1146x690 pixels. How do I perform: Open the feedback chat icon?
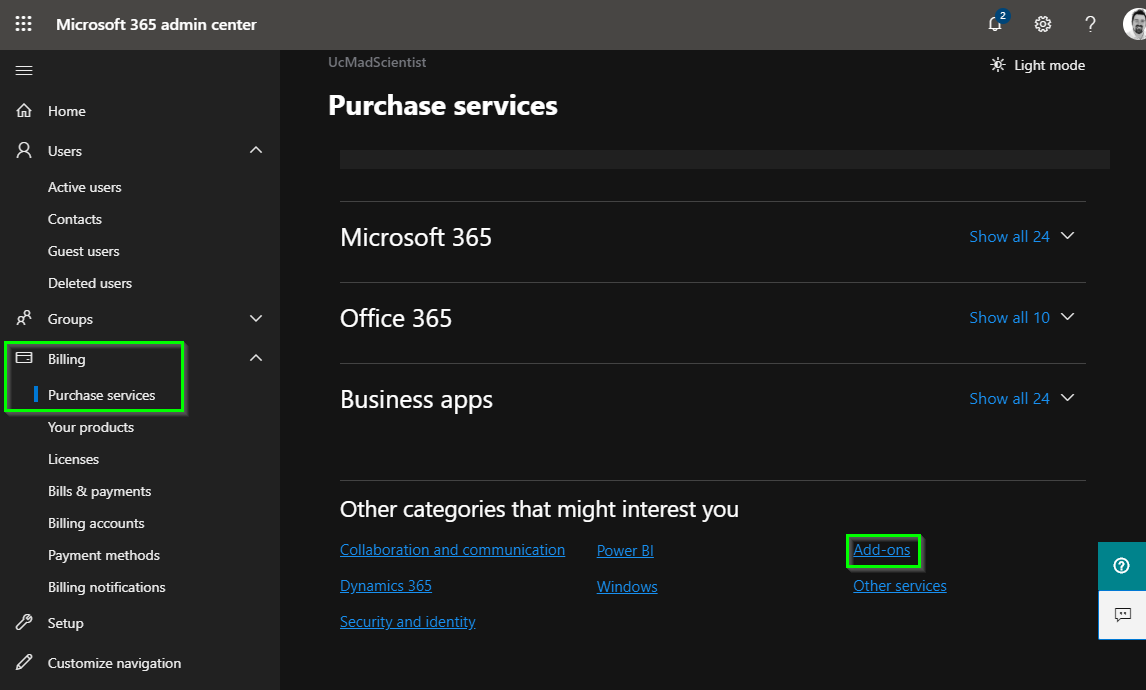point(1121,615)
